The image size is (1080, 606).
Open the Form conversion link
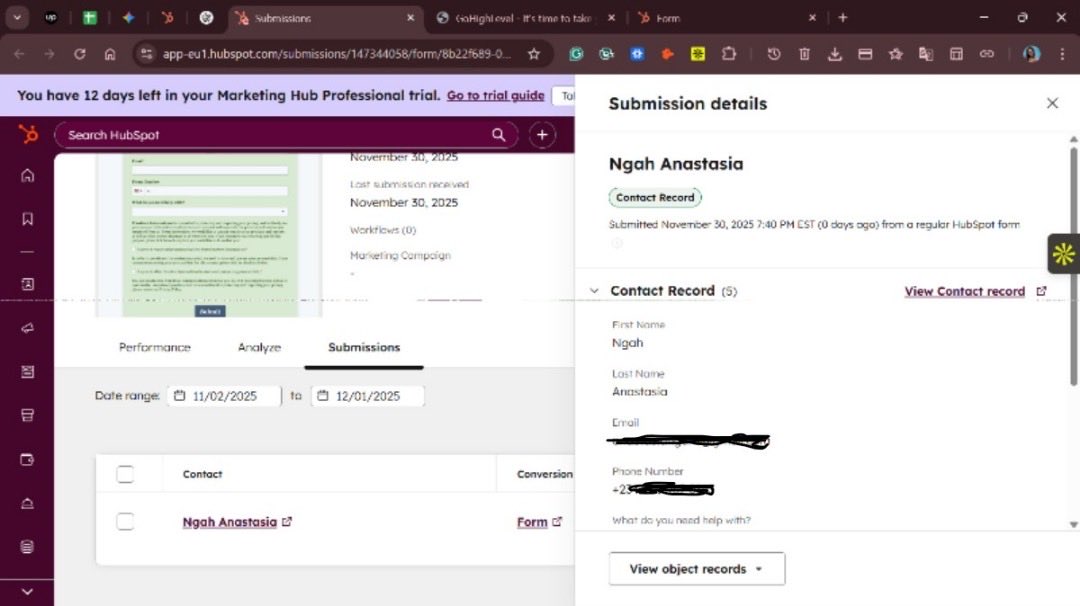[532, 522]
